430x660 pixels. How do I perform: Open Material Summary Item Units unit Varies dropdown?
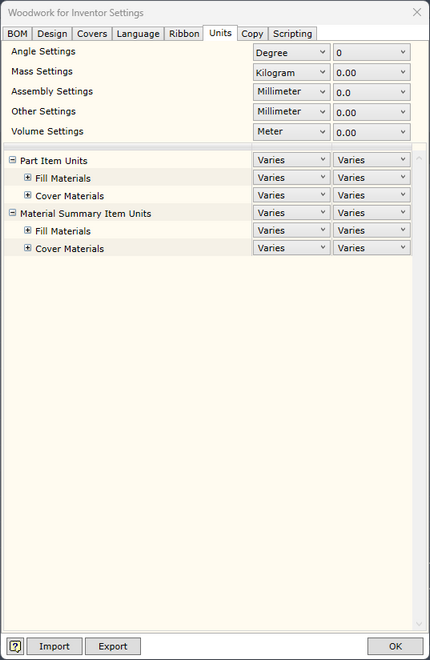tap(292, 213)
